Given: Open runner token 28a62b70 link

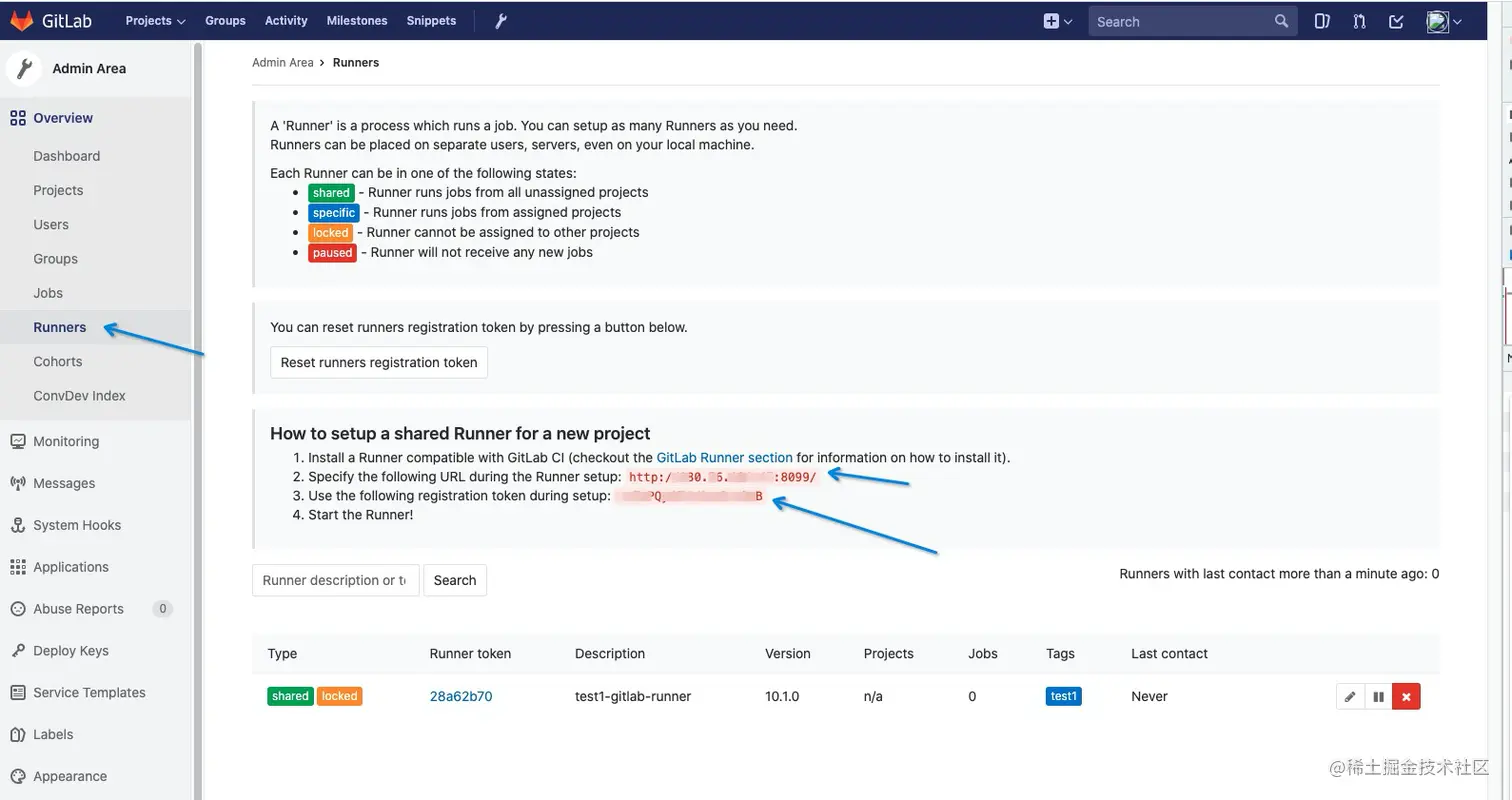Looking at the screenshot, I should pos(461,697).
